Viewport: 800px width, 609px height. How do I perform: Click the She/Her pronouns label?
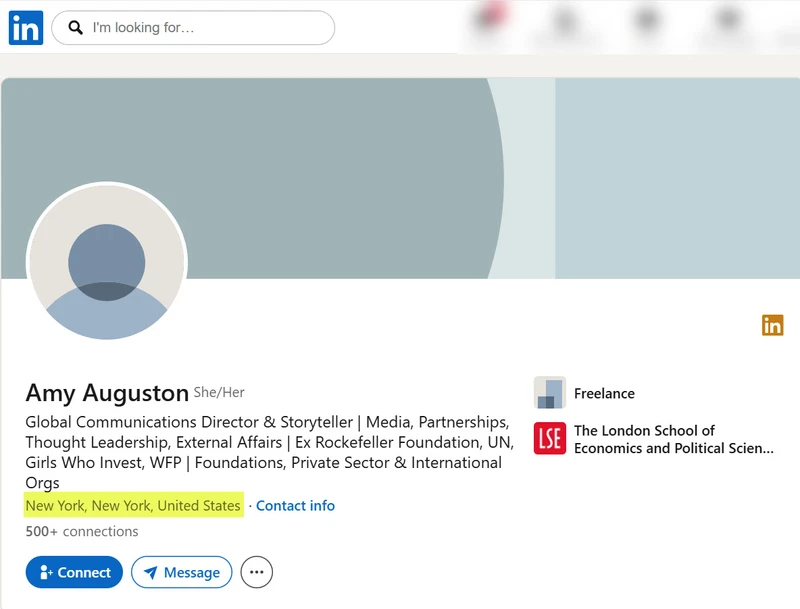point(219,392)
